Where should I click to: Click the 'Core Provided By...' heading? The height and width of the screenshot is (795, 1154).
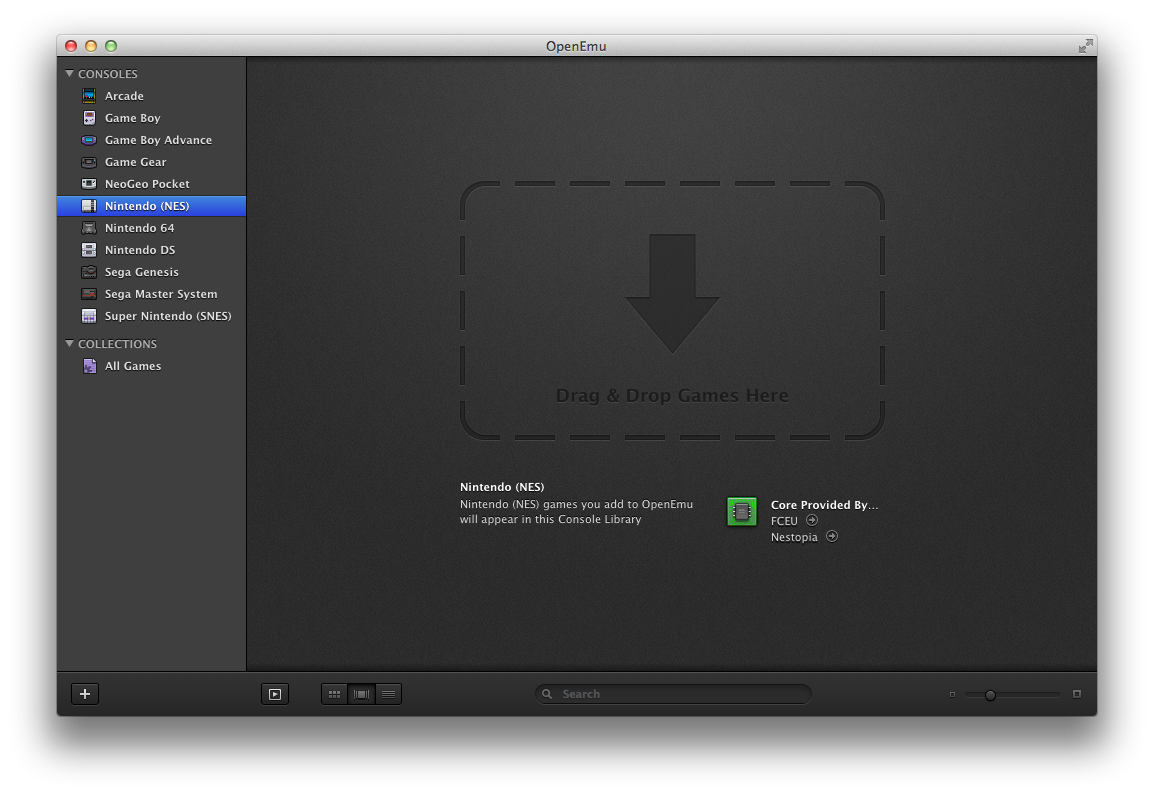pyautogui.click(x=824, y=505)
